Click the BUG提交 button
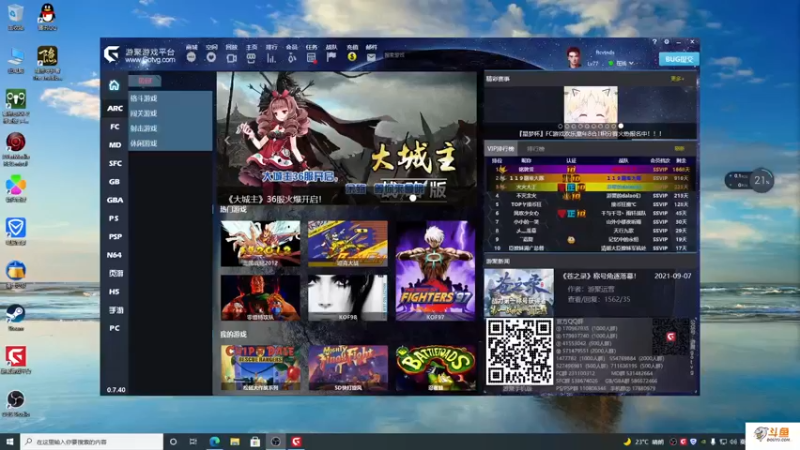The image size is (800, 450). pos(679,59)
